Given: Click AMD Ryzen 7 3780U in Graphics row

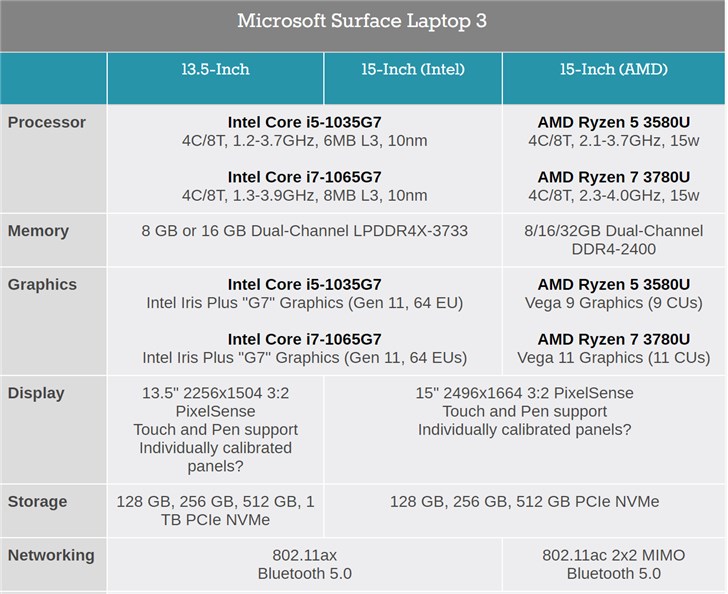Looking at the screenshot, I should 614,339.
